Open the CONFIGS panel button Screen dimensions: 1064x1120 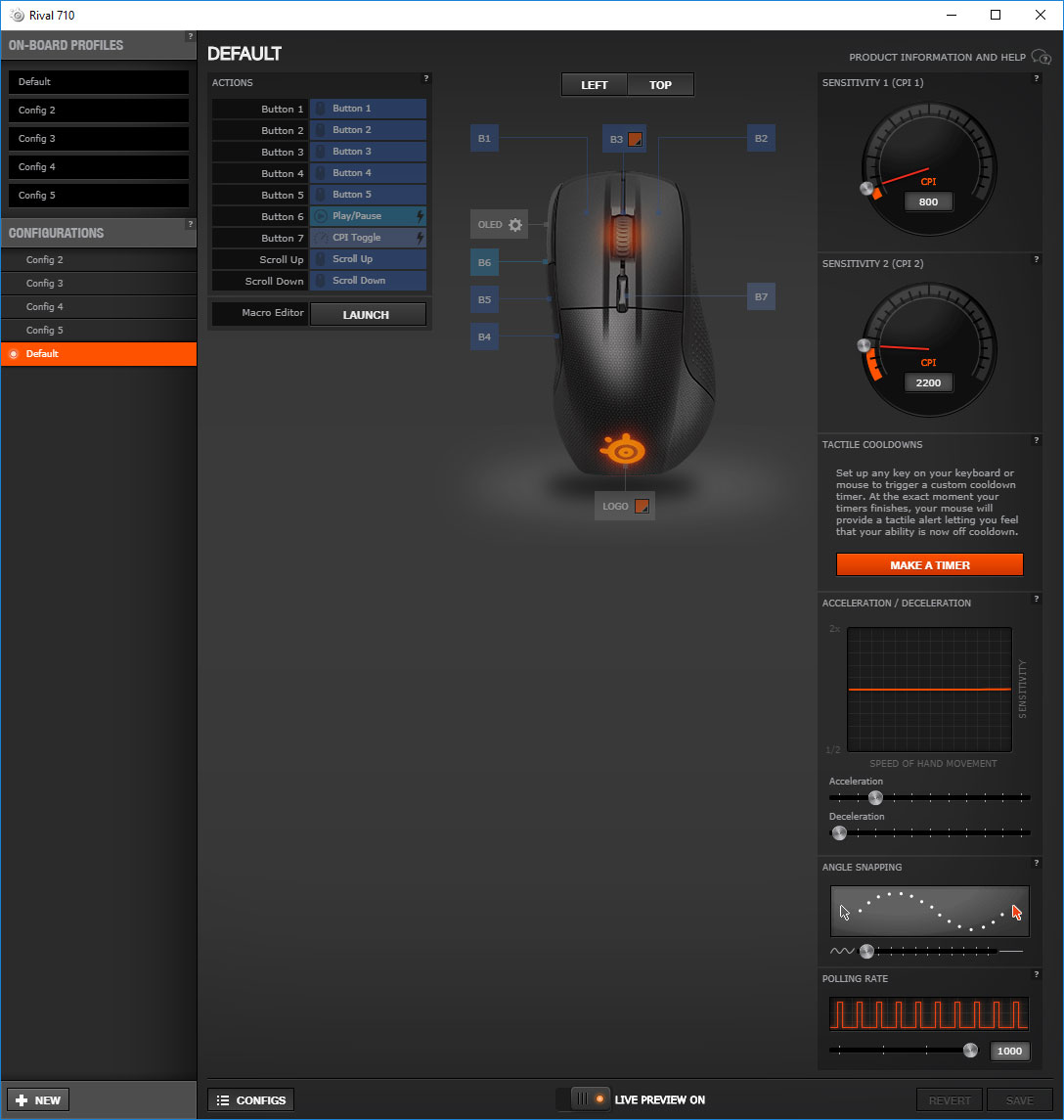tap(250, 1100)
